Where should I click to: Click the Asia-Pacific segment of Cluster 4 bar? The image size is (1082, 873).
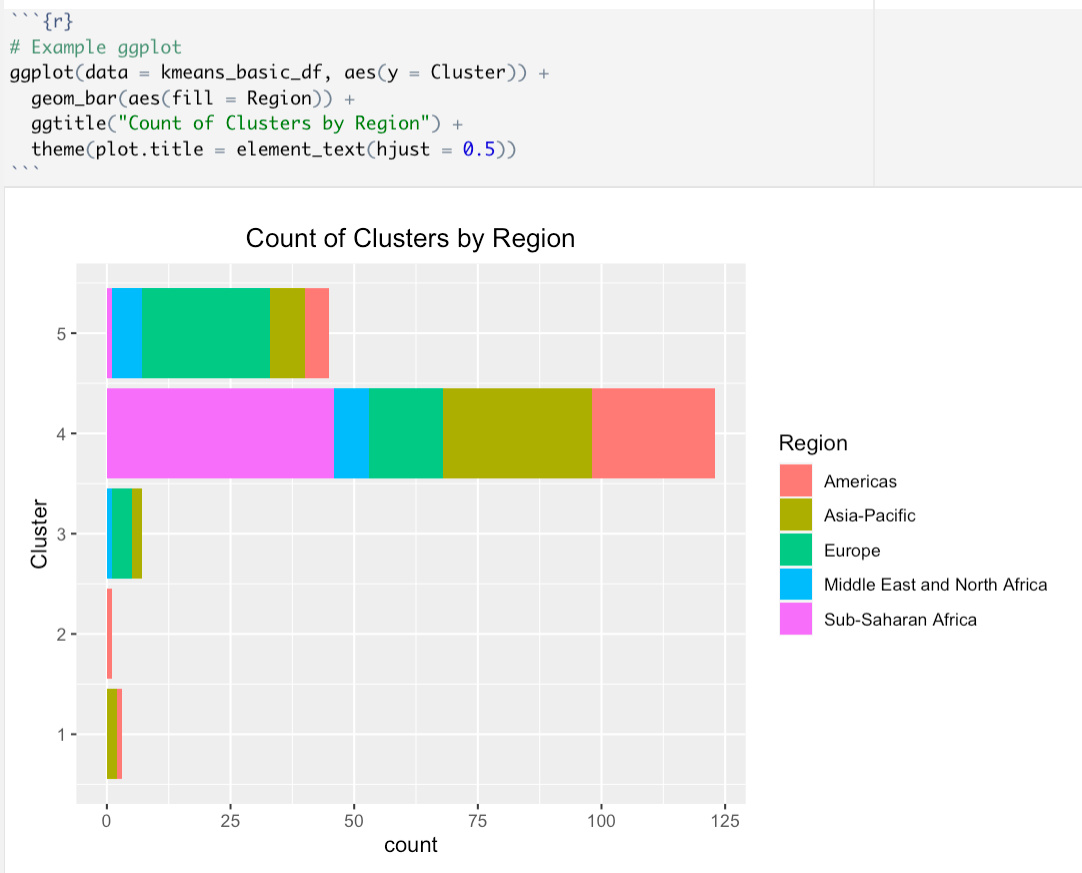click(x=517, y=434)
